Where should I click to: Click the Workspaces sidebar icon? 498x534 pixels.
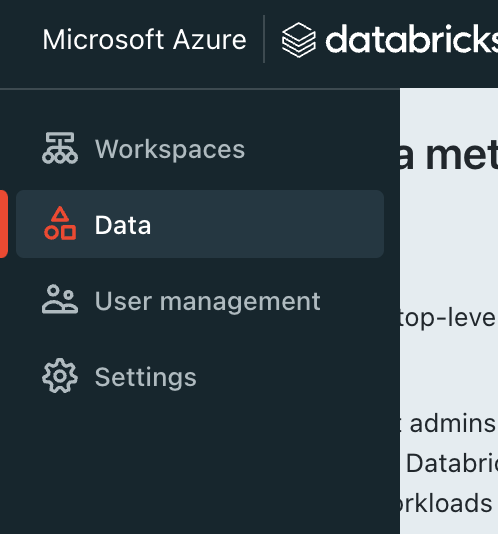tap(60, 148)
